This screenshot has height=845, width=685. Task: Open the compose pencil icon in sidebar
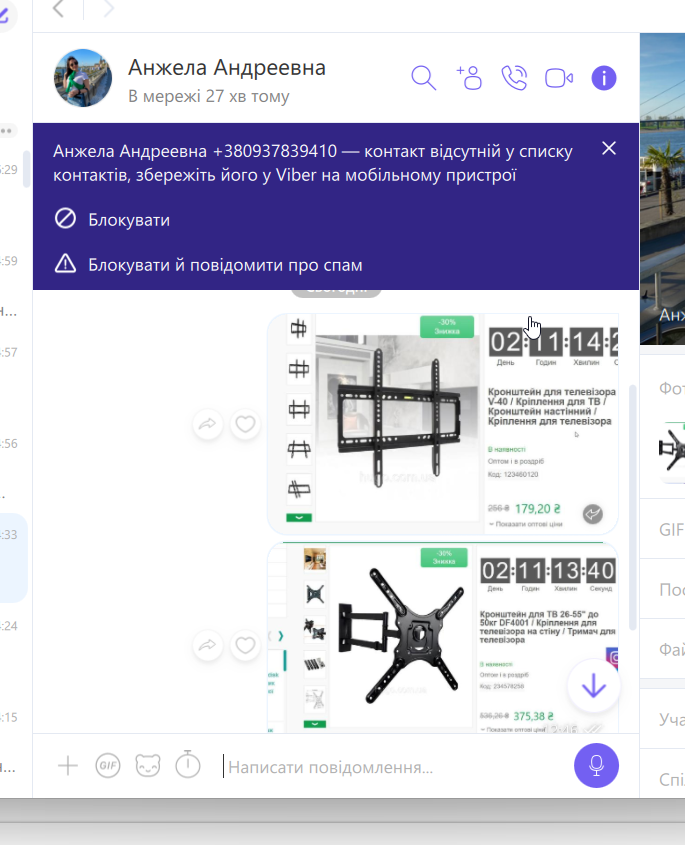click(4, 14)
